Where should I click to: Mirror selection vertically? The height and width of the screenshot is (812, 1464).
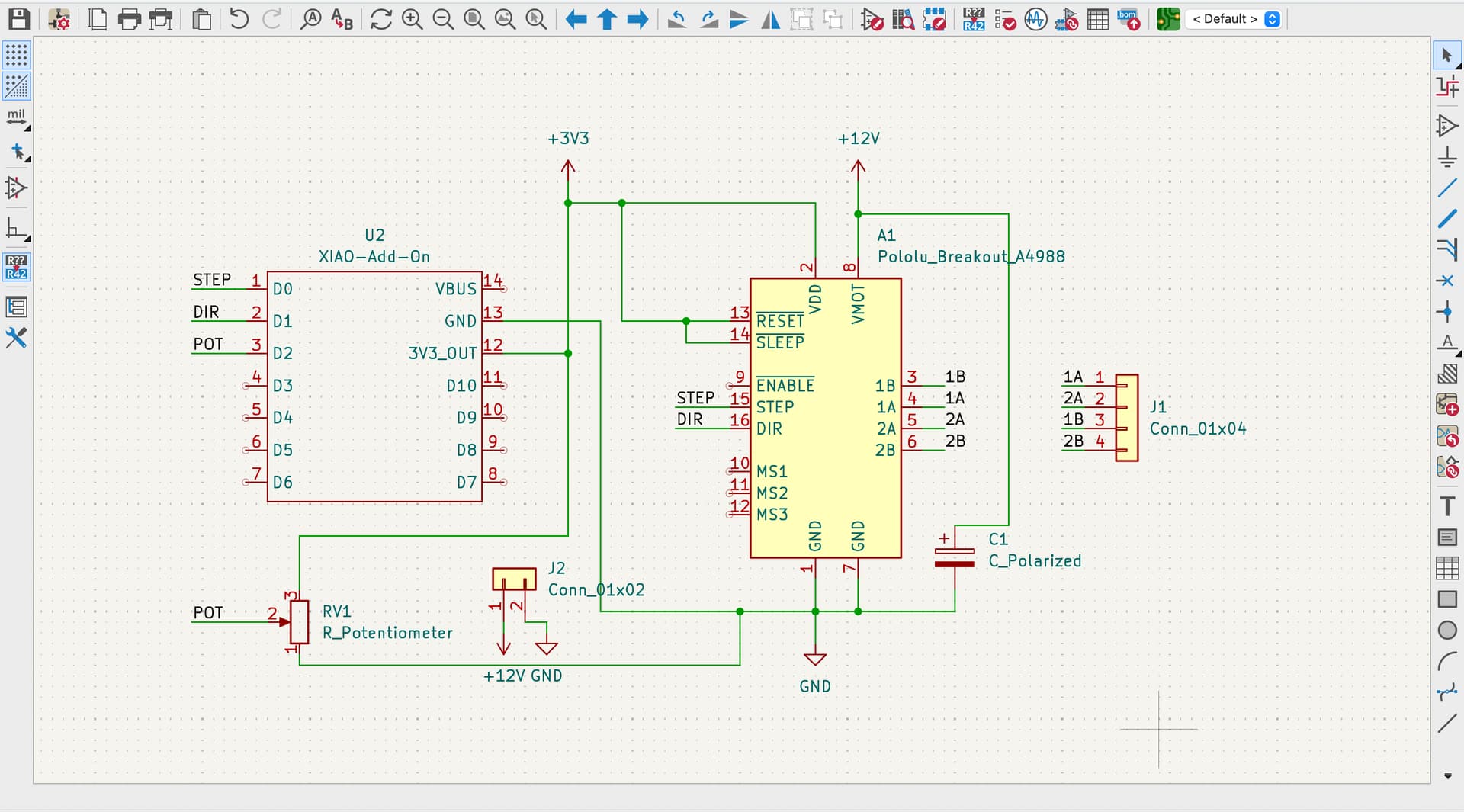[x=739, y=19]
